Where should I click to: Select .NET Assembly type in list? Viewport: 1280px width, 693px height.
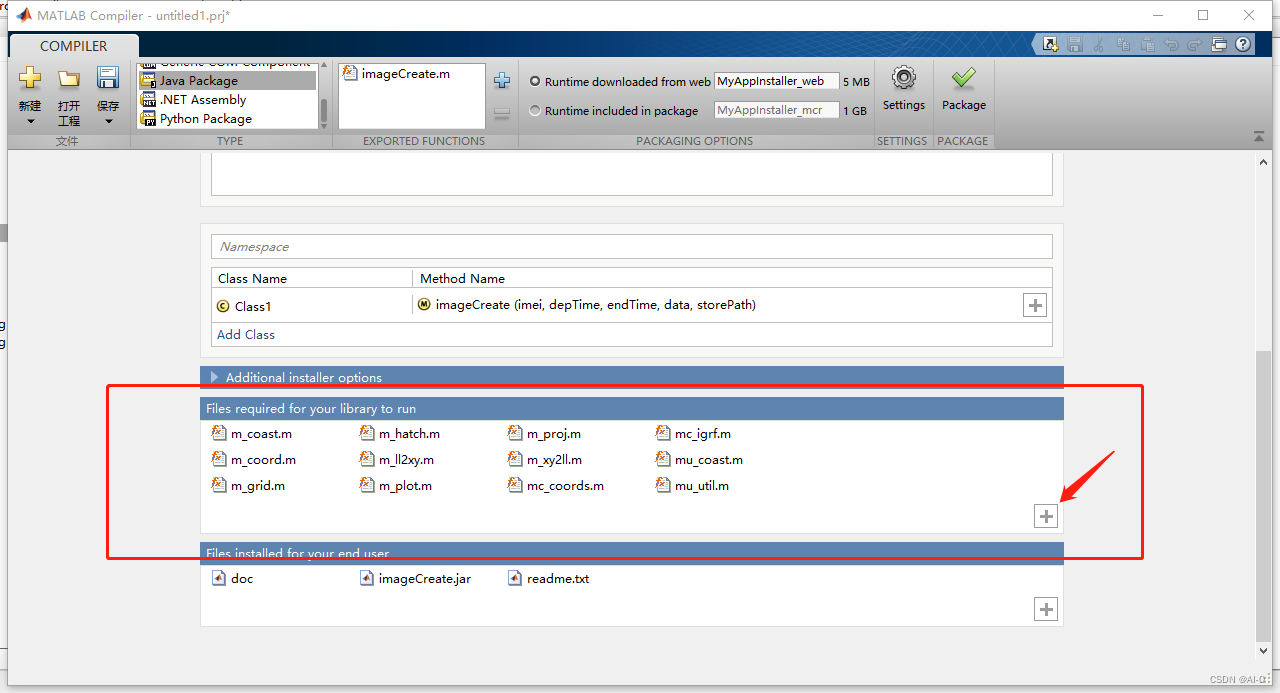click(x=203, y=100)
